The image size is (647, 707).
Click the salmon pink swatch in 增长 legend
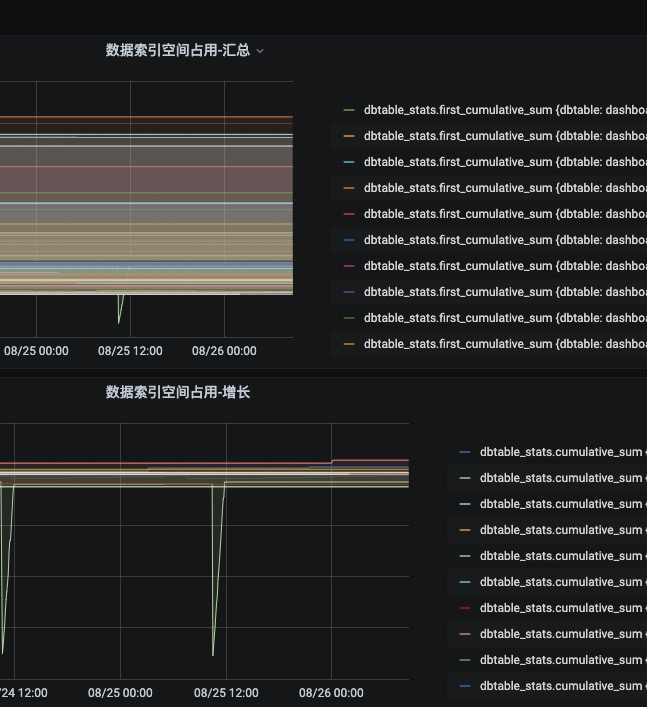464,634
